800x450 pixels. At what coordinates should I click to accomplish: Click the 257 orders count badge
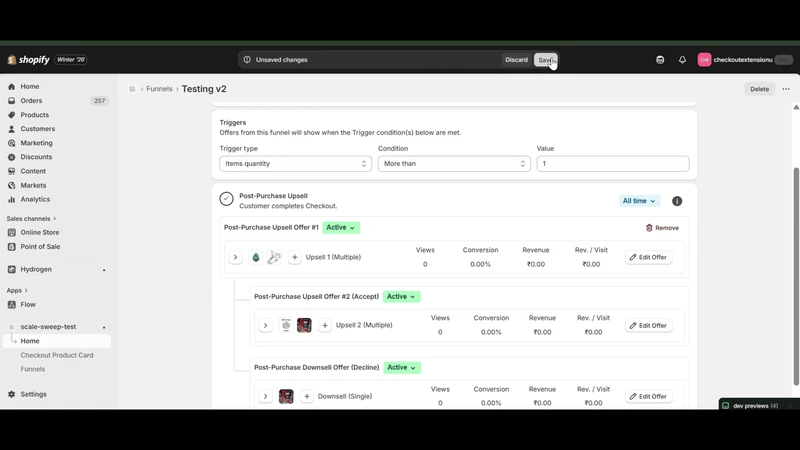coord(99,101)
